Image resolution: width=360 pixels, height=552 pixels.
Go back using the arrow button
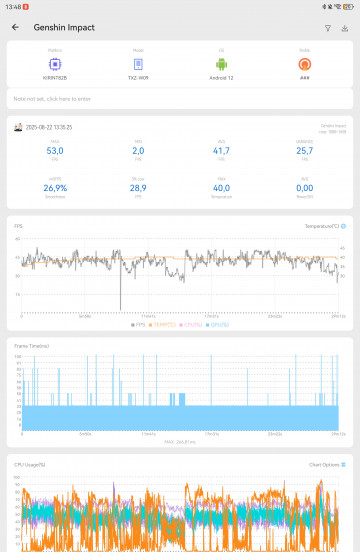pos(15,27)
